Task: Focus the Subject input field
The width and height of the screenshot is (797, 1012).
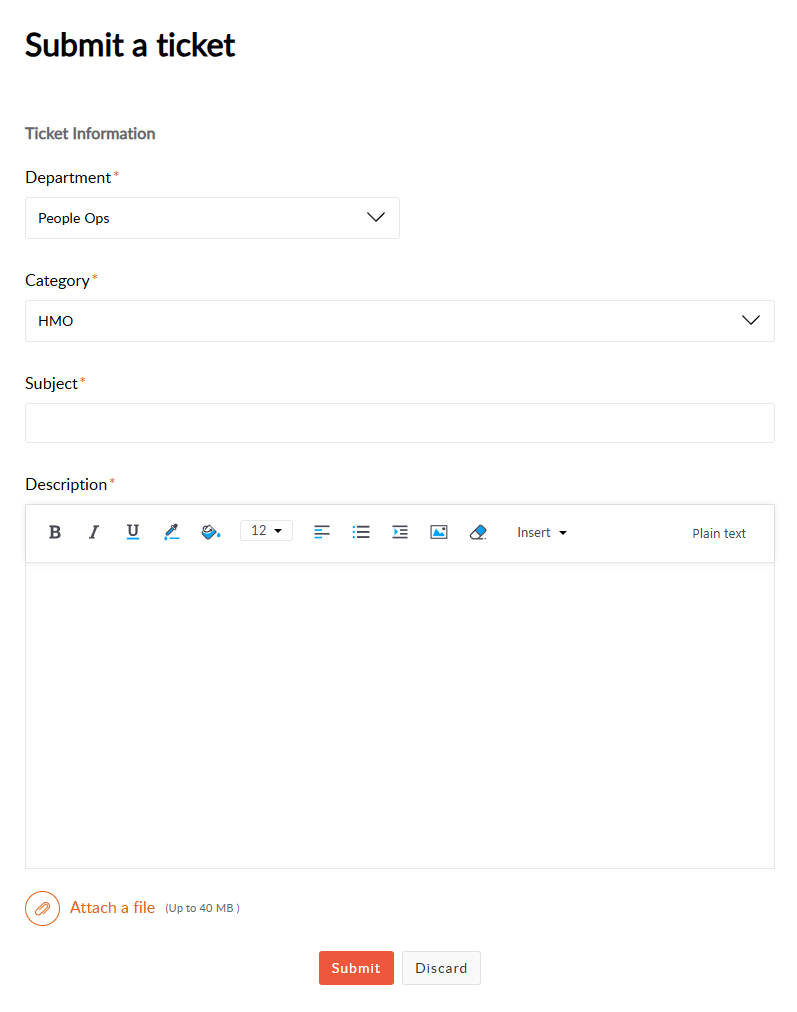Action: click(399, 423)
